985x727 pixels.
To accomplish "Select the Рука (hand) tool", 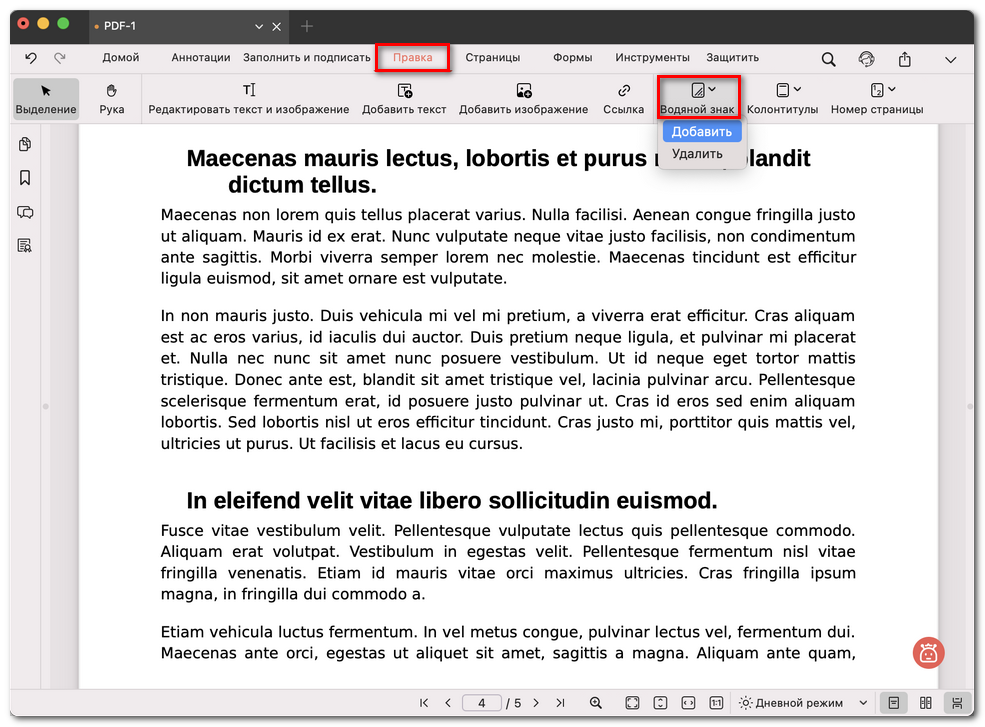I will click(112, 98).
